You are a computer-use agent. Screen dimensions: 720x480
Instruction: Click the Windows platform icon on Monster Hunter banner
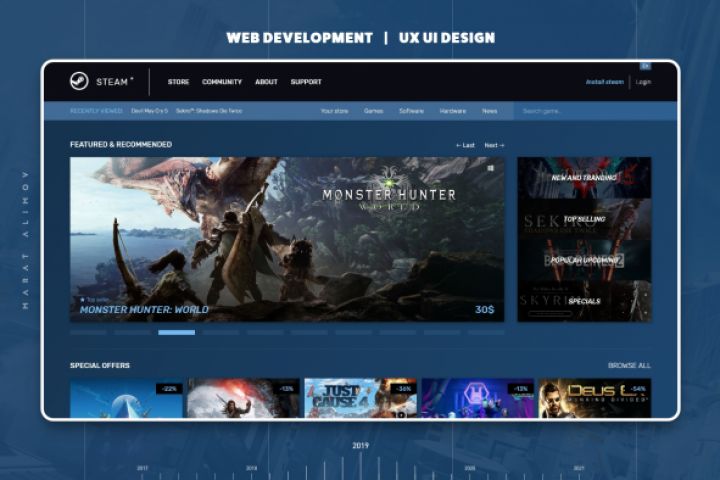(490, 168)
